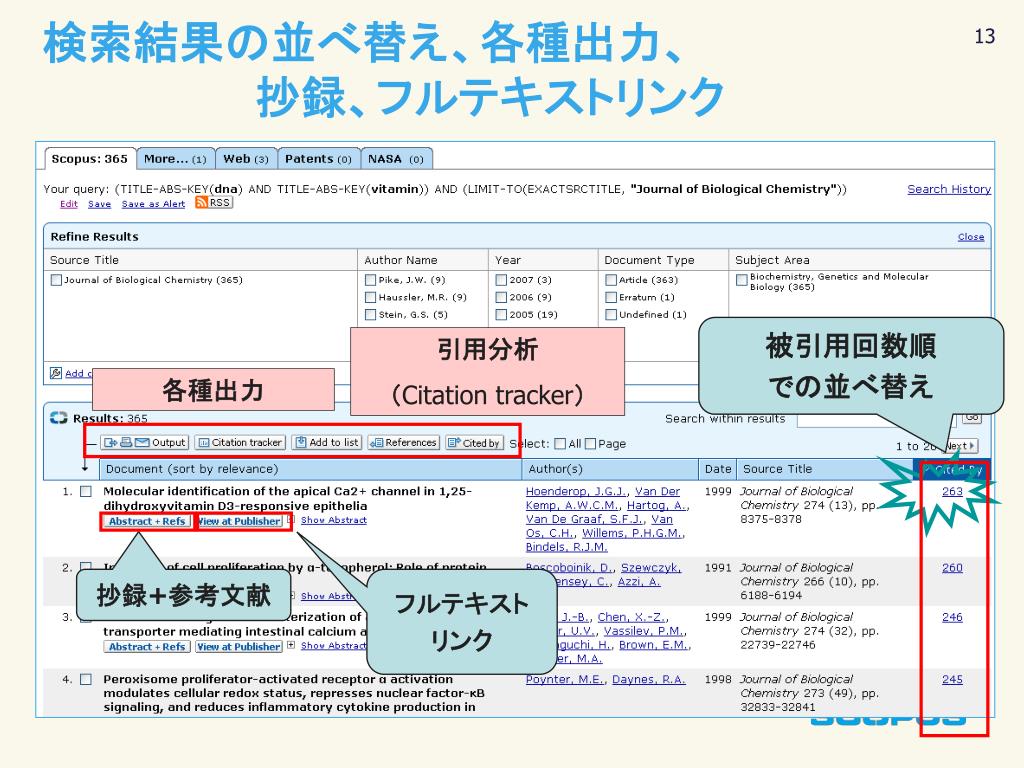Tick the Select Page checkbox

tap(590, 444)
